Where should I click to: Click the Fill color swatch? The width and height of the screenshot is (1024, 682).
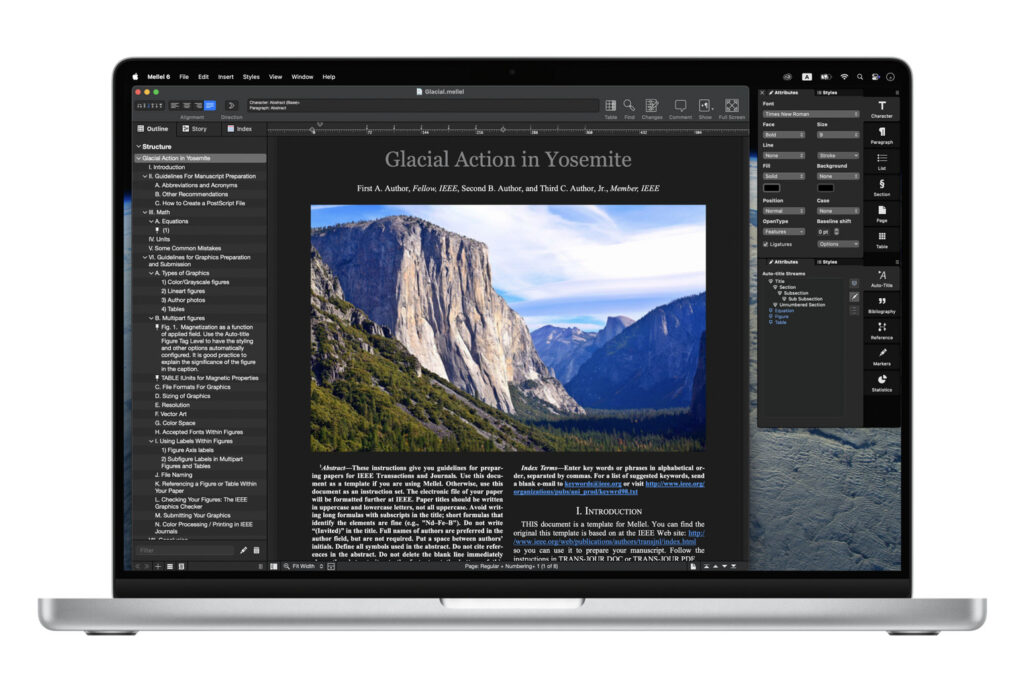[x=772, y=187]
